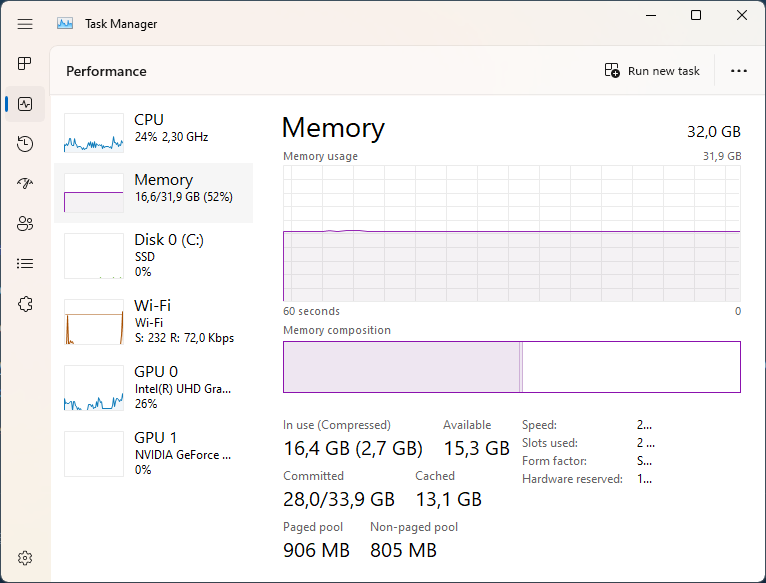The width and height of the screenshot is (766, 583).
Task: Click the Speed label
Action: [x=539, y=425]
